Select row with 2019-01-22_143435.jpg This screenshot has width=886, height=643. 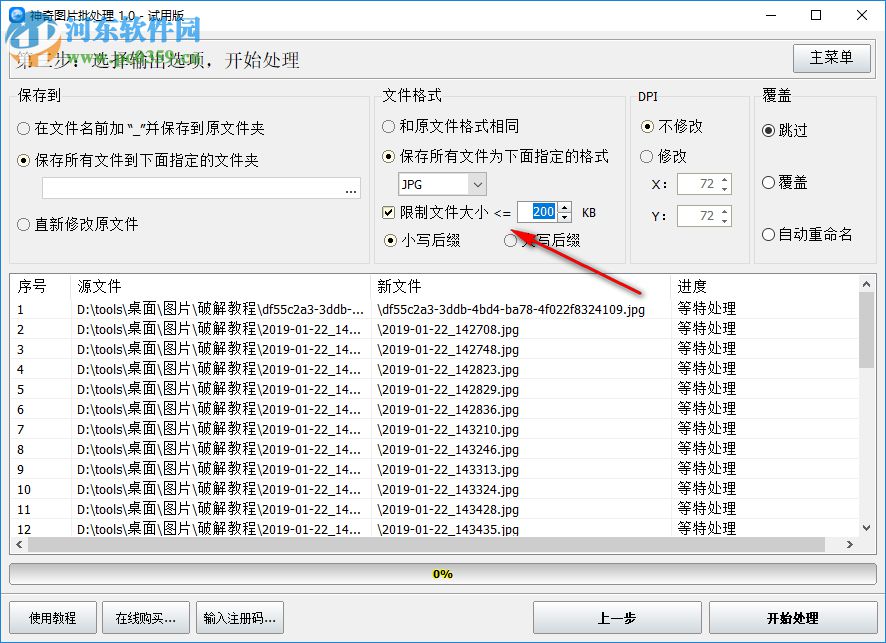tap(435, 529)
